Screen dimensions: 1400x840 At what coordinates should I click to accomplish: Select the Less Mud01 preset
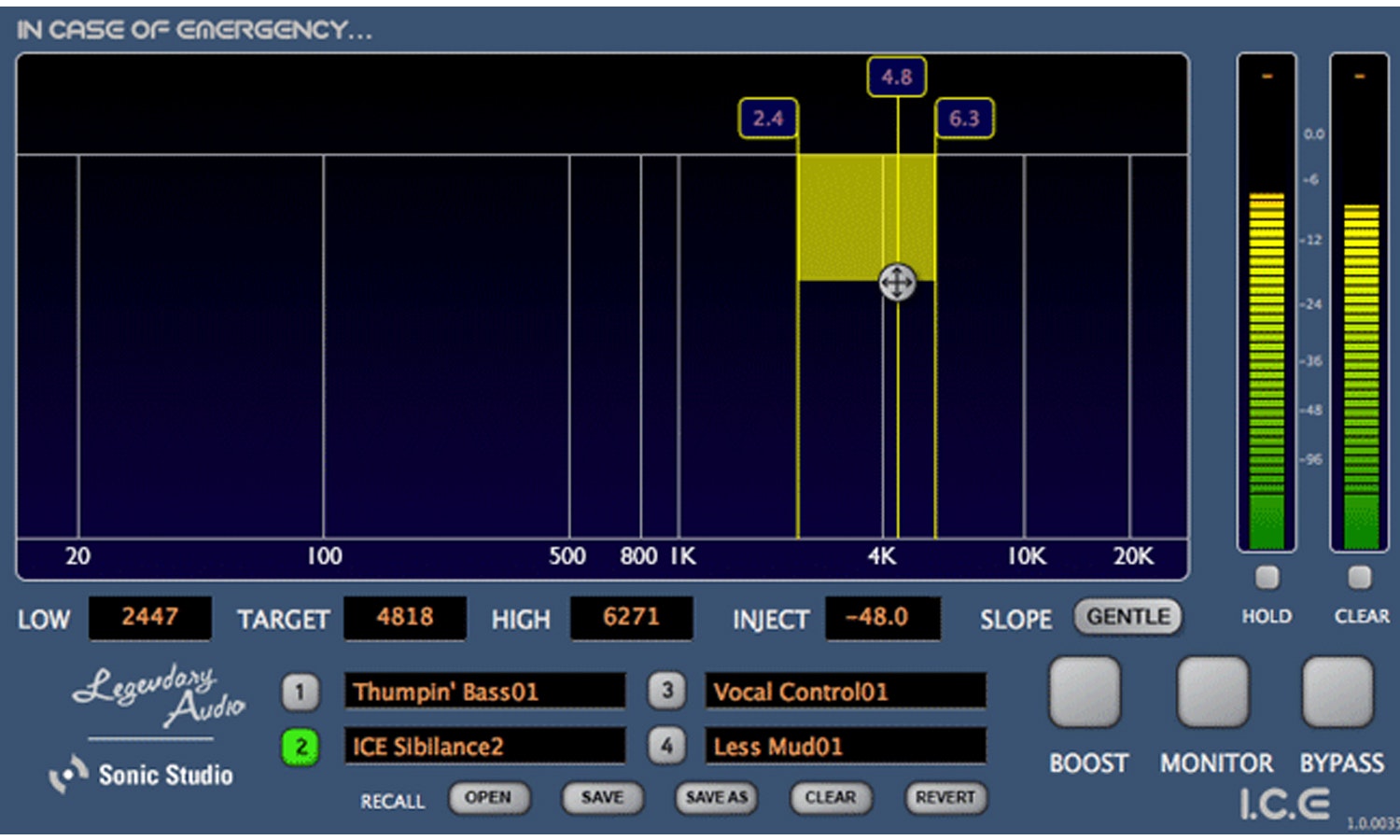(x=846, y=747)
